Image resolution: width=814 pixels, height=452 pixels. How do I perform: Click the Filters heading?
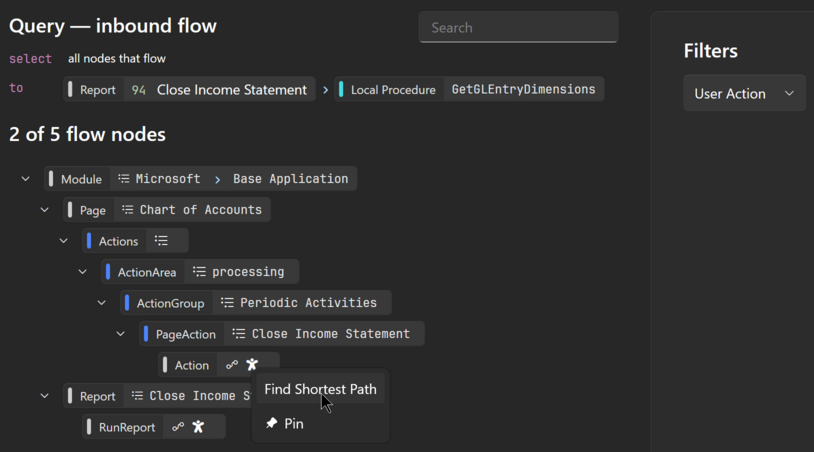click(x=711, y=51)
